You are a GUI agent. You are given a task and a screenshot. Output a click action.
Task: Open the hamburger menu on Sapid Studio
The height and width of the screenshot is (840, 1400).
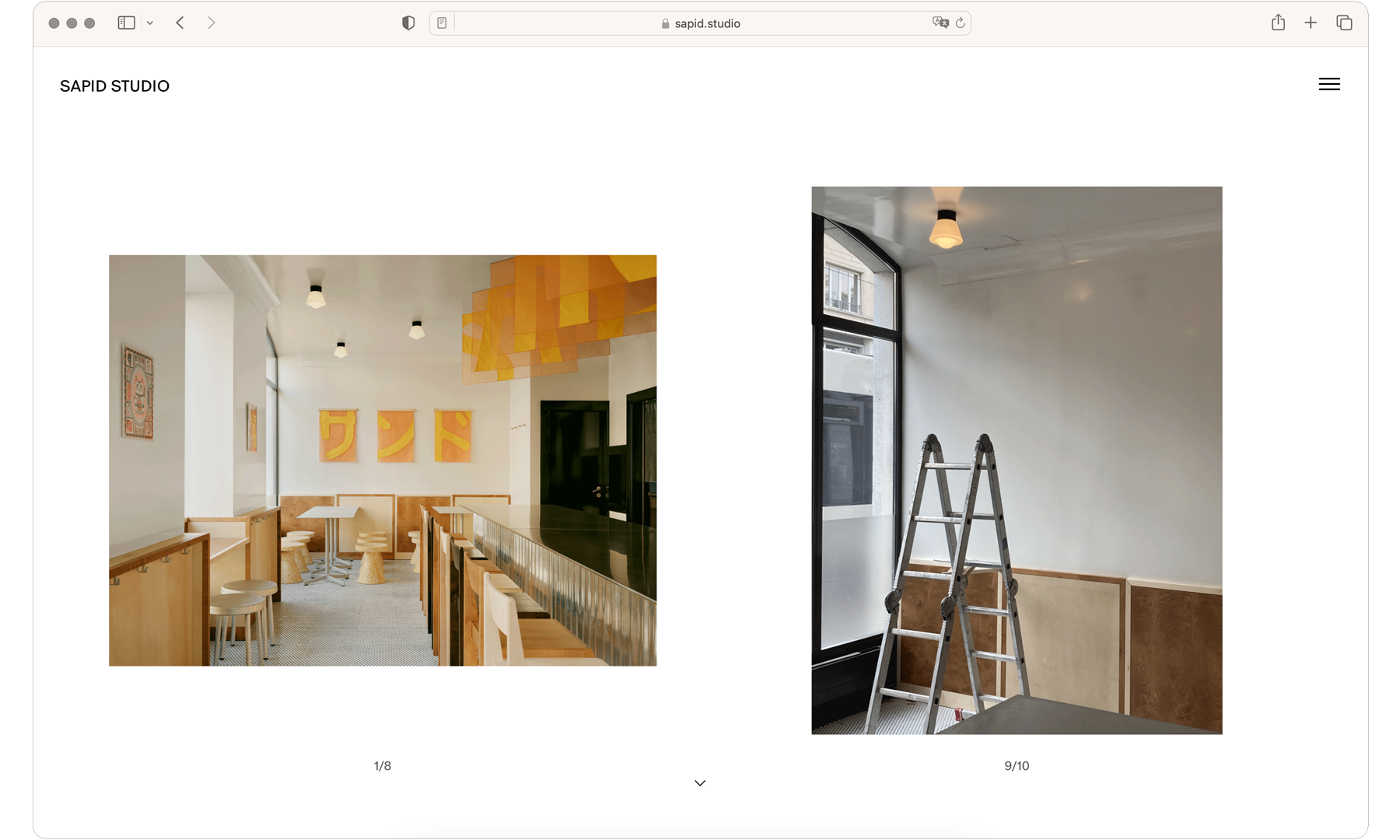(1329, 84)
